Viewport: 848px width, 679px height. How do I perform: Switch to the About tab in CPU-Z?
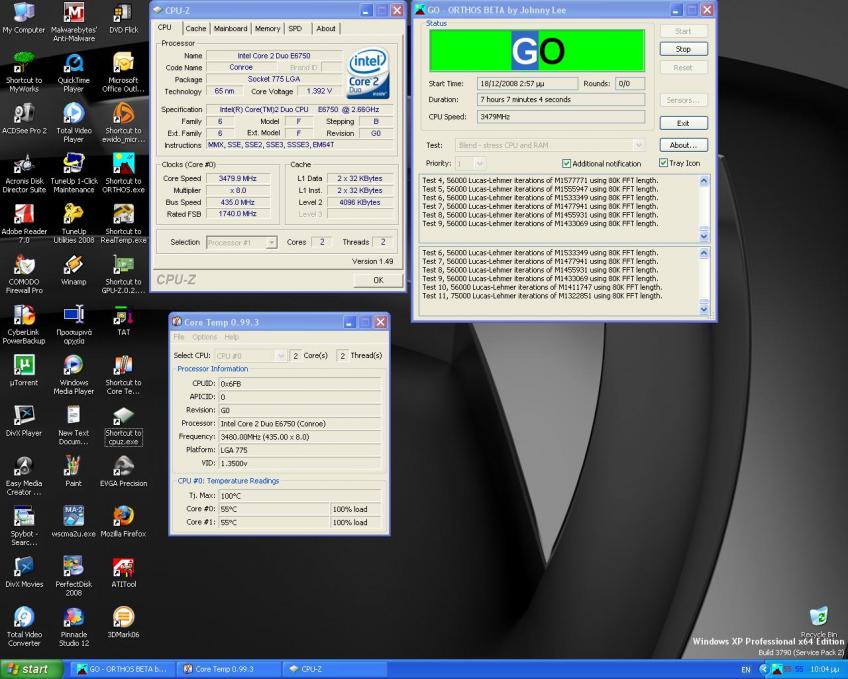[326, 29]
